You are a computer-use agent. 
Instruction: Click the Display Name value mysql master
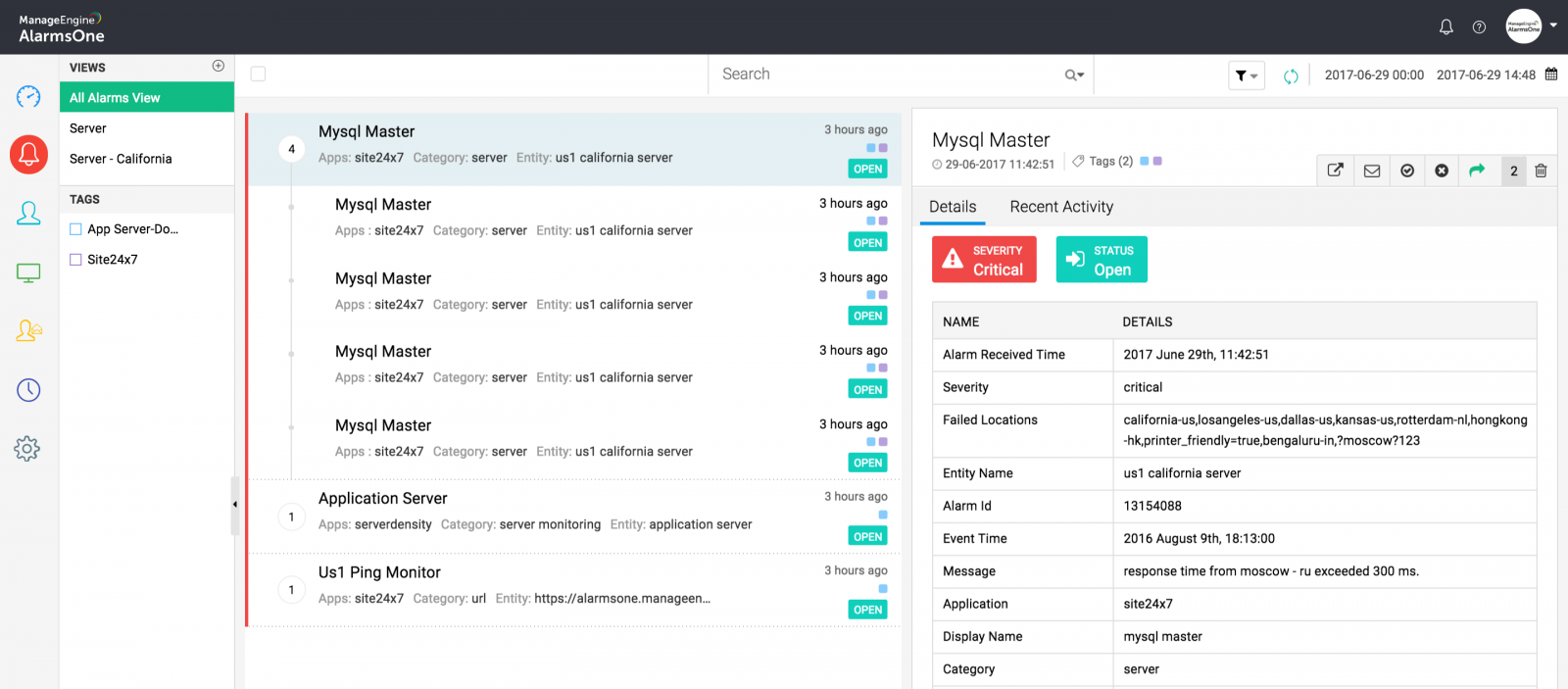(x=1162, y=637)
